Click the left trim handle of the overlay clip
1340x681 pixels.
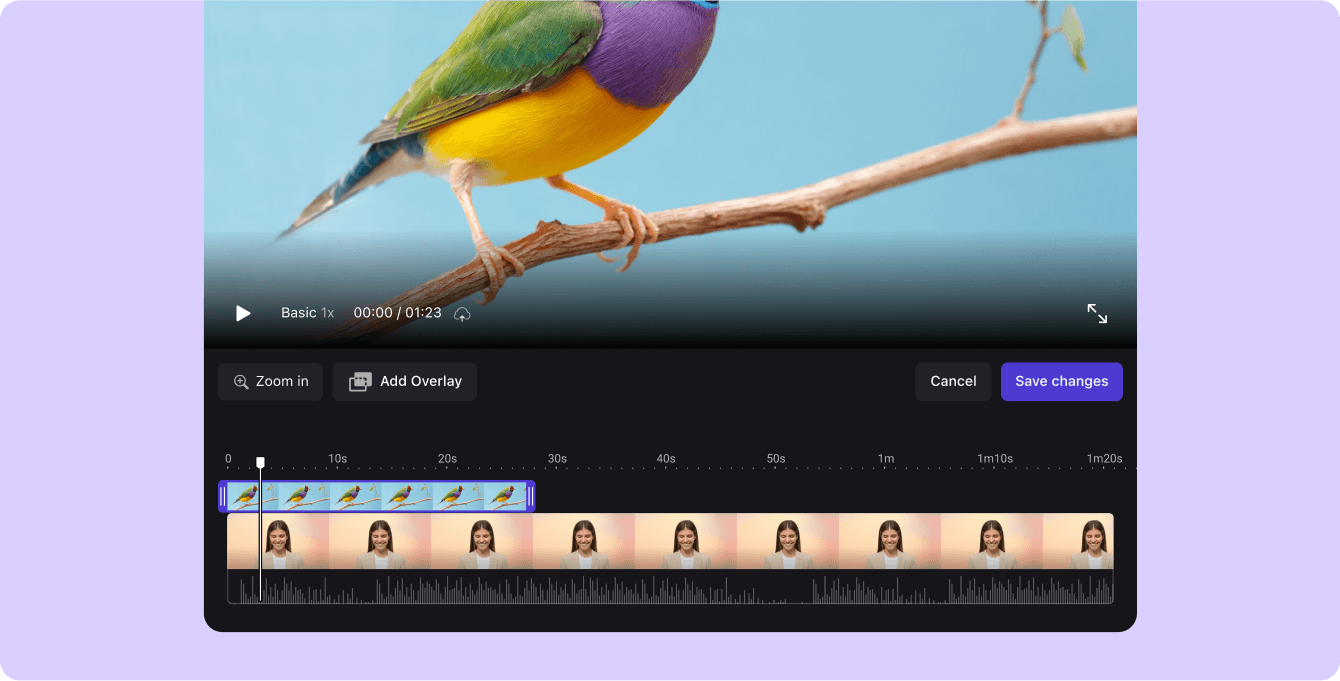click(222, 495)
